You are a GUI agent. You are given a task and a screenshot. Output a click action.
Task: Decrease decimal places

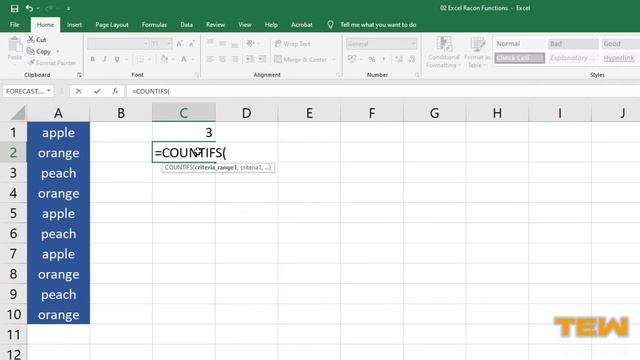point(412,59)
